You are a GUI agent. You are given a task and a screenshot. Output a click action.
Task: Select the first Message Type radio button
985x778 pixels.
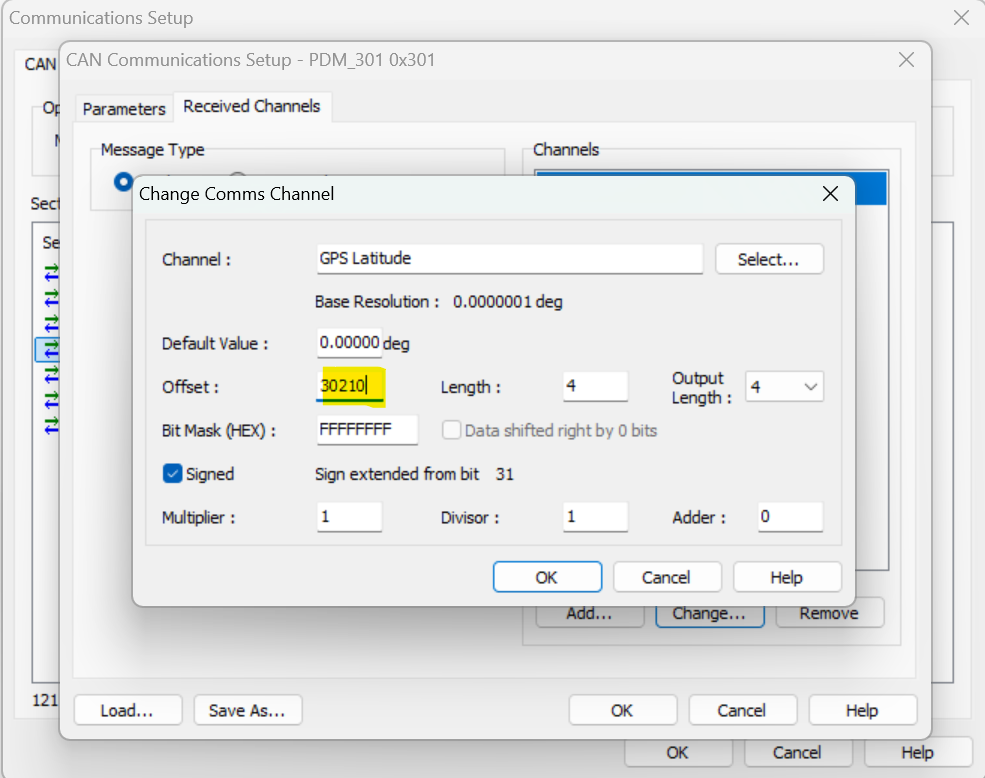coord(124,182)
